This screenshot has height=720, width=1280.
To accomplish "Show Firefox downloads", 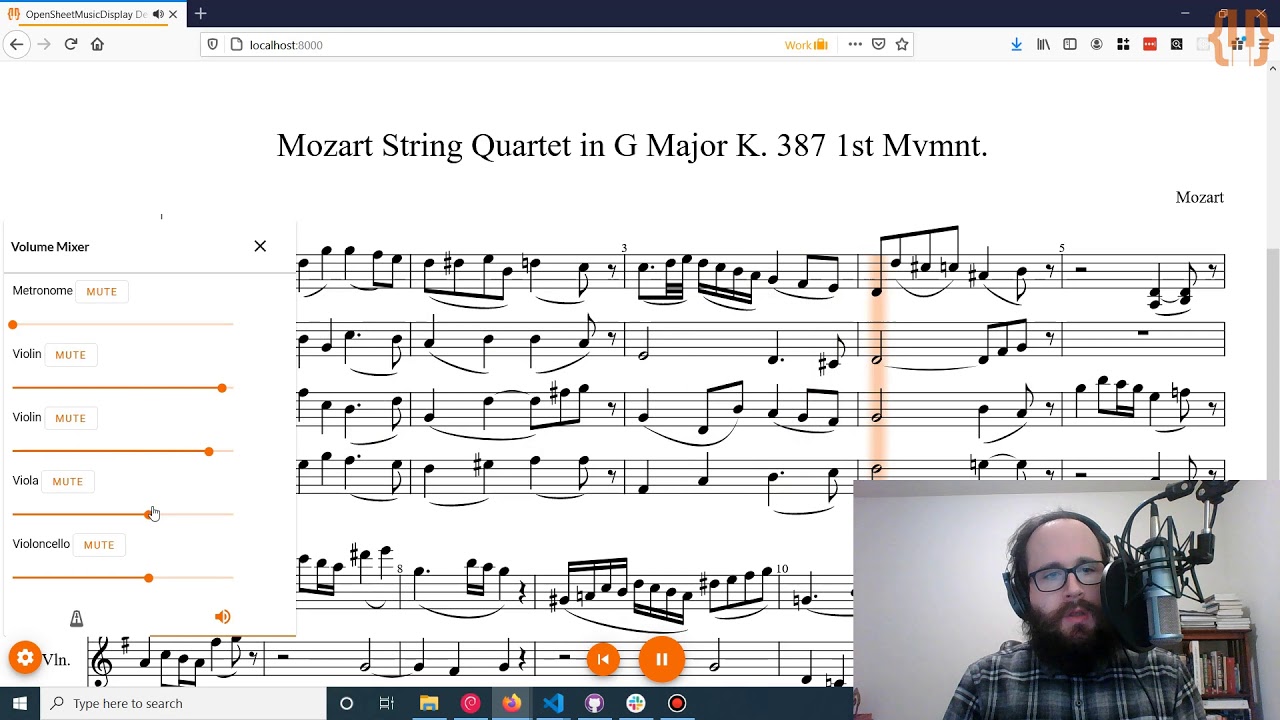I will click(x=1016, y=44).
